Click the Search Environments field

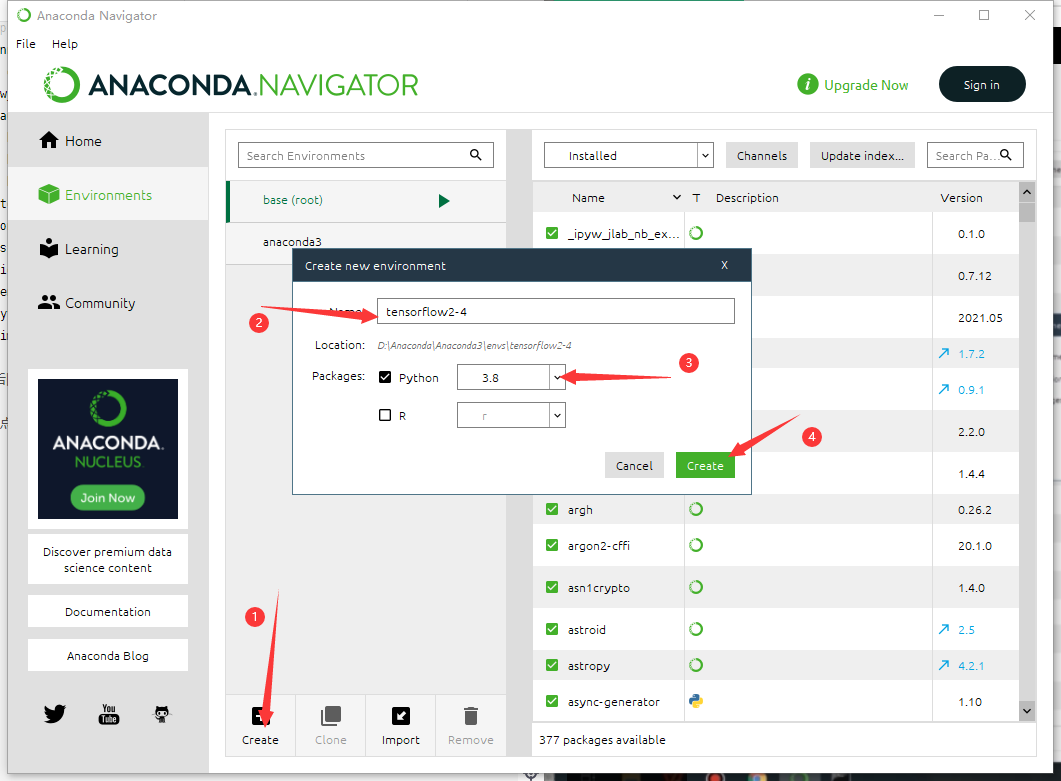(x=365, y=155)
